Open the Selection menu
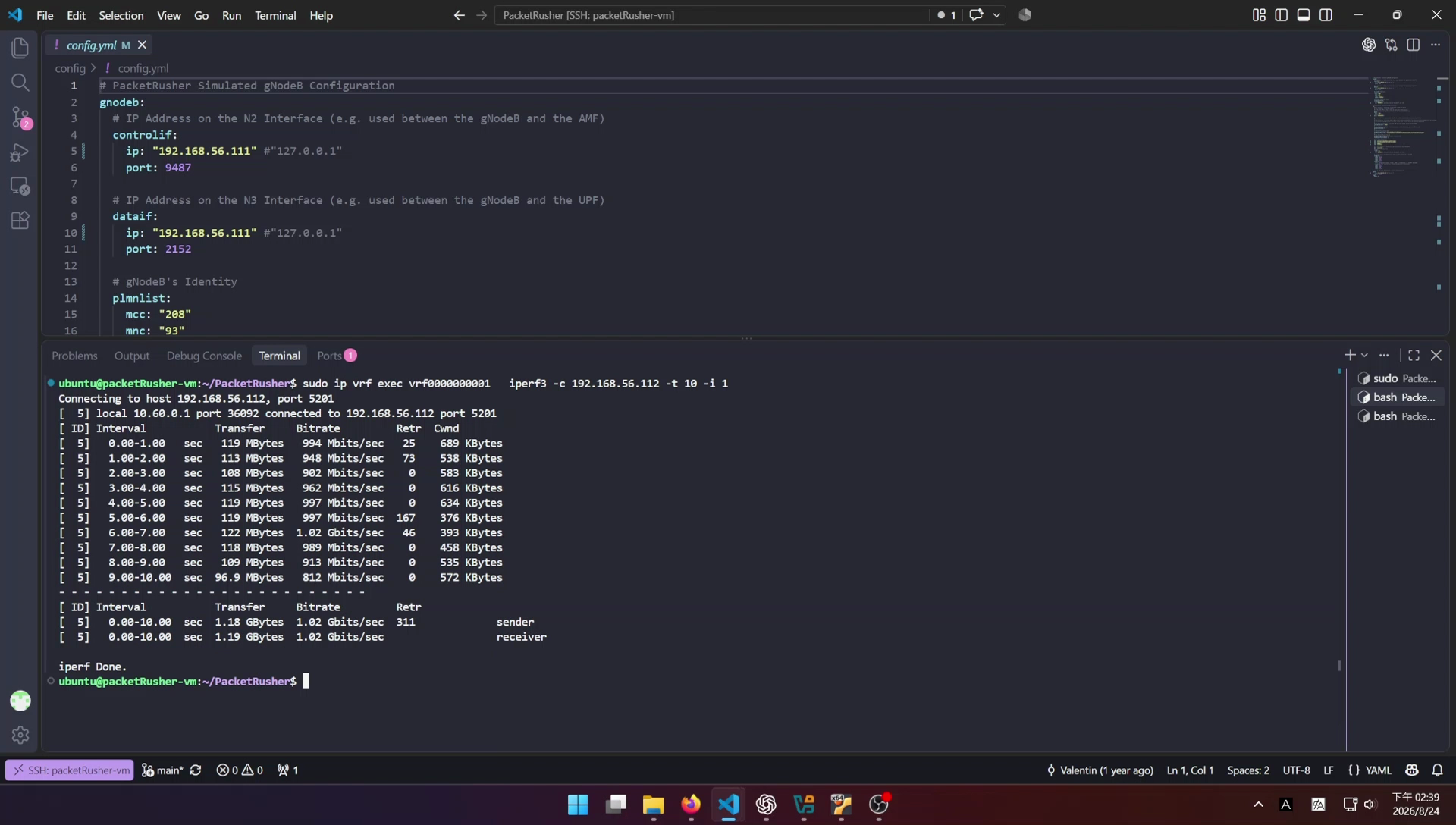 tap(121, 15)
